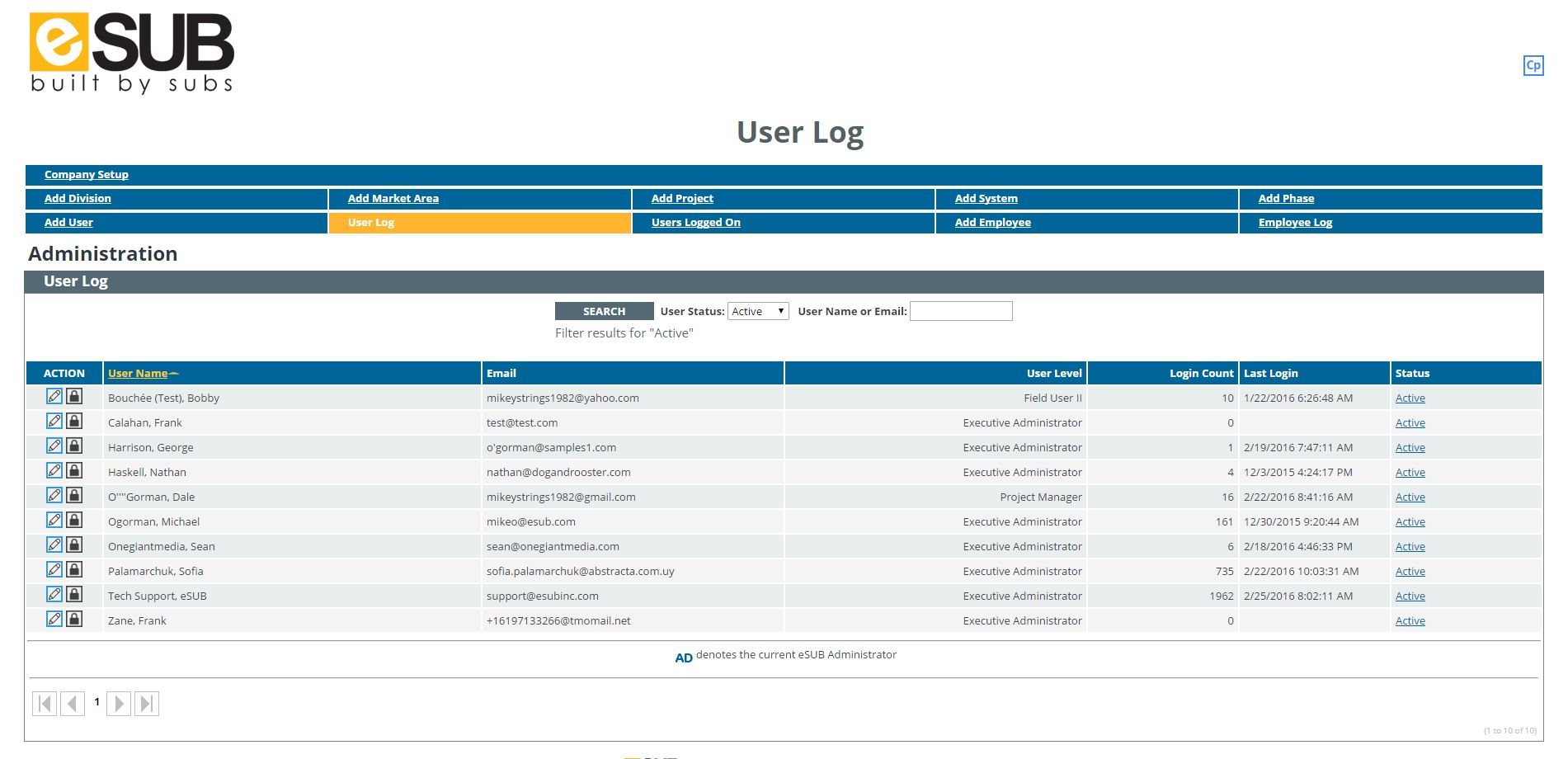Click page number 1
The height and width of the screenshot is (759, 1568).
(x=97, y=702)
